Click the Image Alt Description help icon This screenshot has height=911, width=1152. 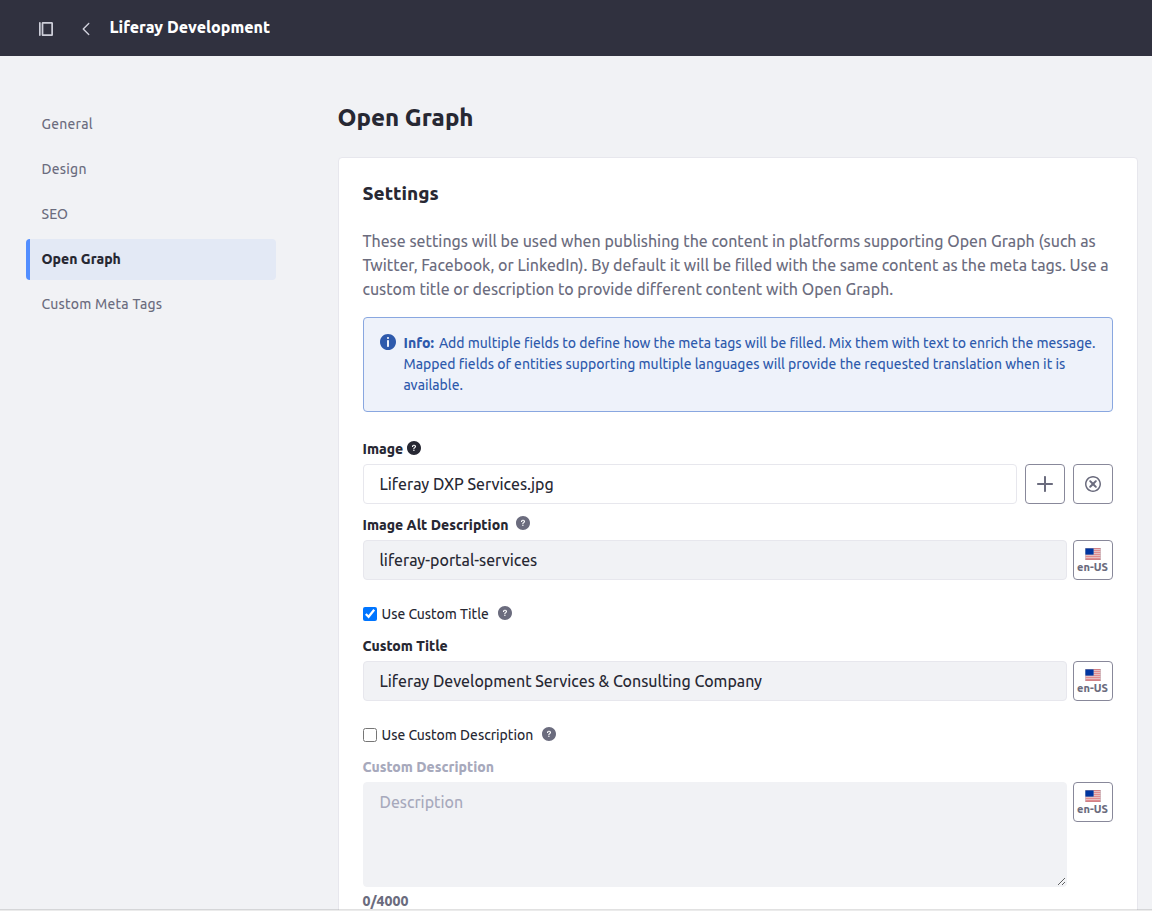tap(523, 523)
